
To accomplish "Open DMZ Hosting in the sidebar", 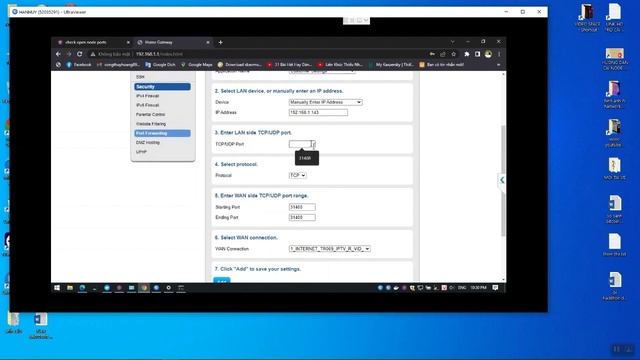I will (x=148, y=143).
